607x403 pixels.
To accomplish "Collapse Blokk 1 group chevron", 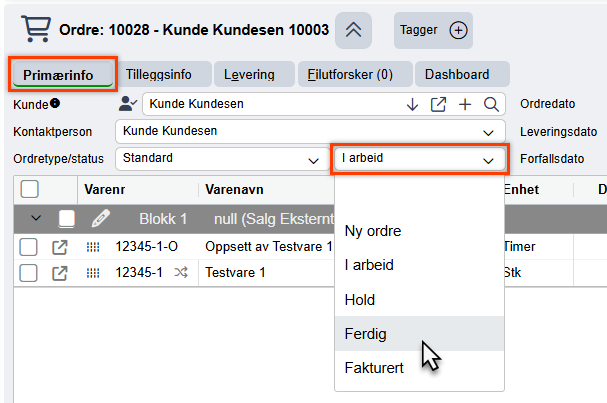I will coord(36,218).
